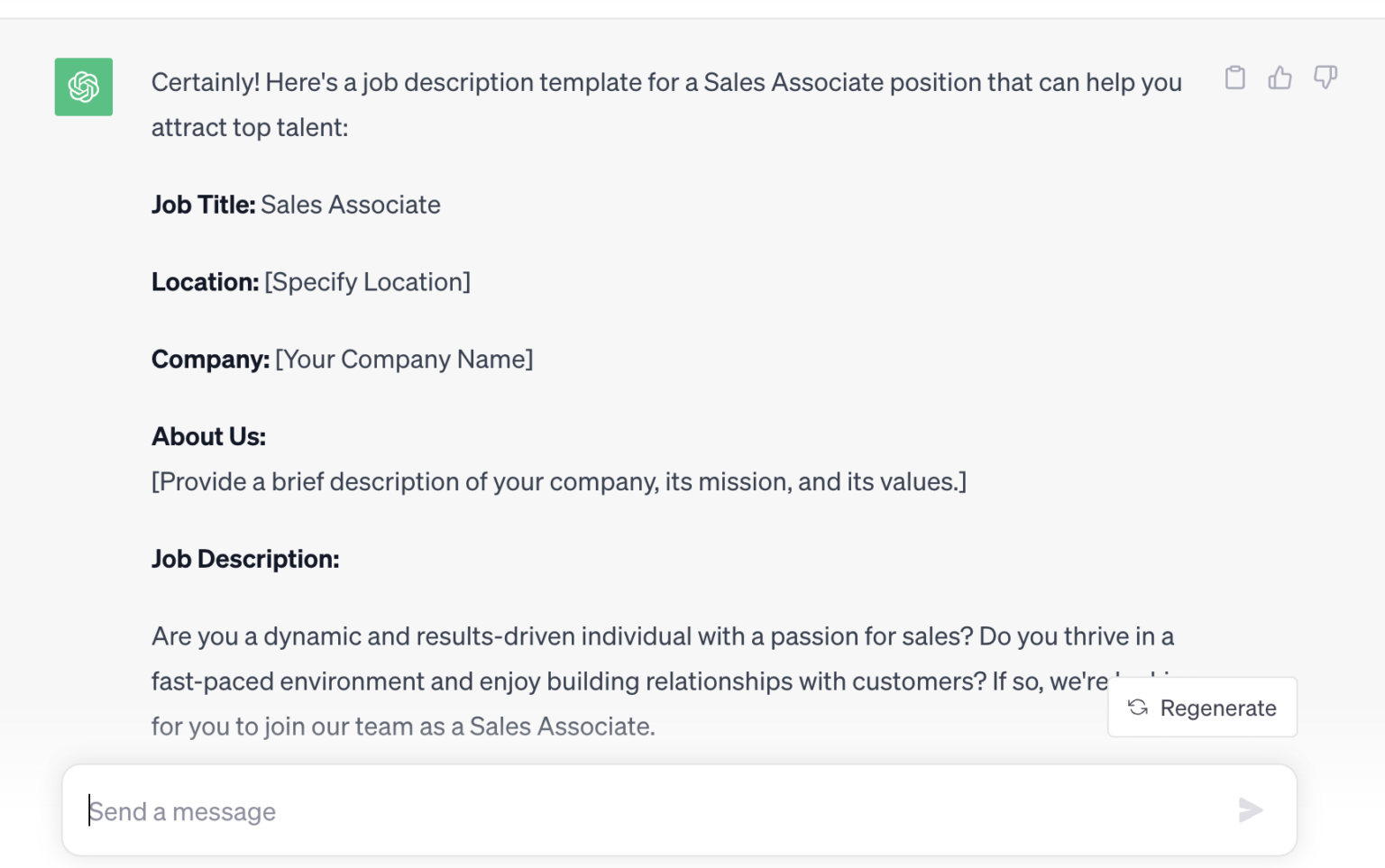
Task: Click Regenerate to get a new response
Action: (1202, 708)
